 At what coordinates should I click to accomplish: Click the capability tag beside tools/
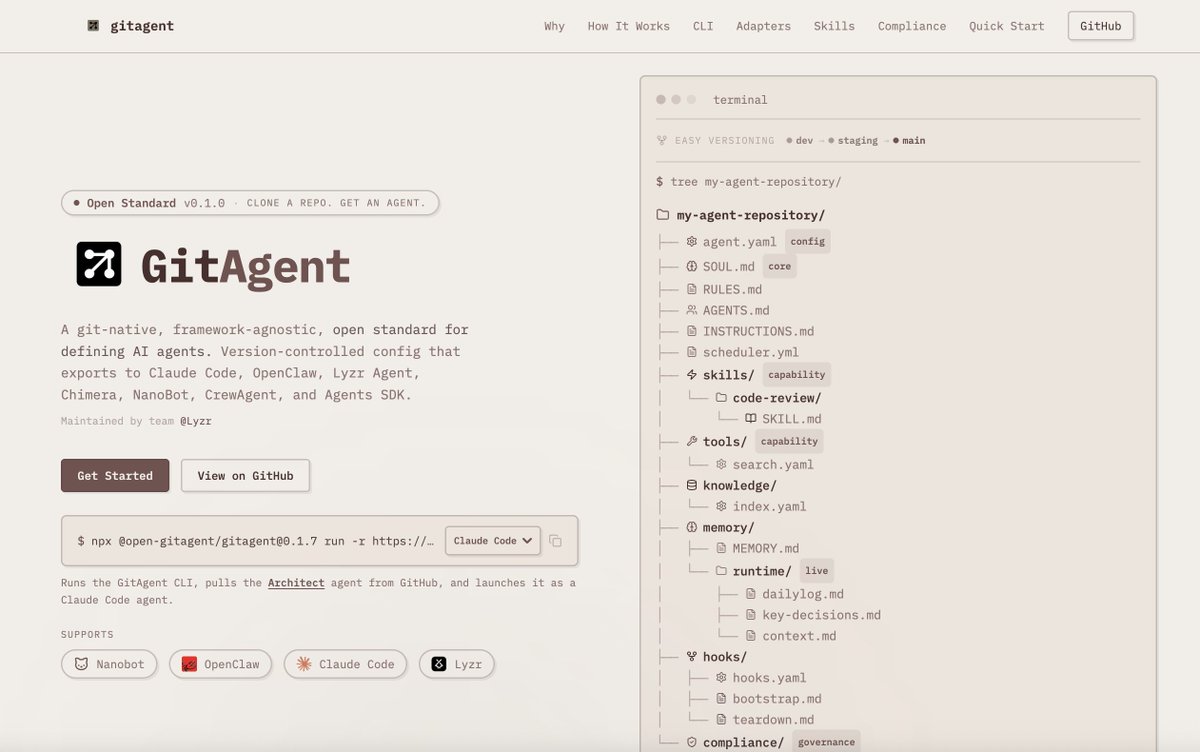pyautogui.click(x=789, y=442)
